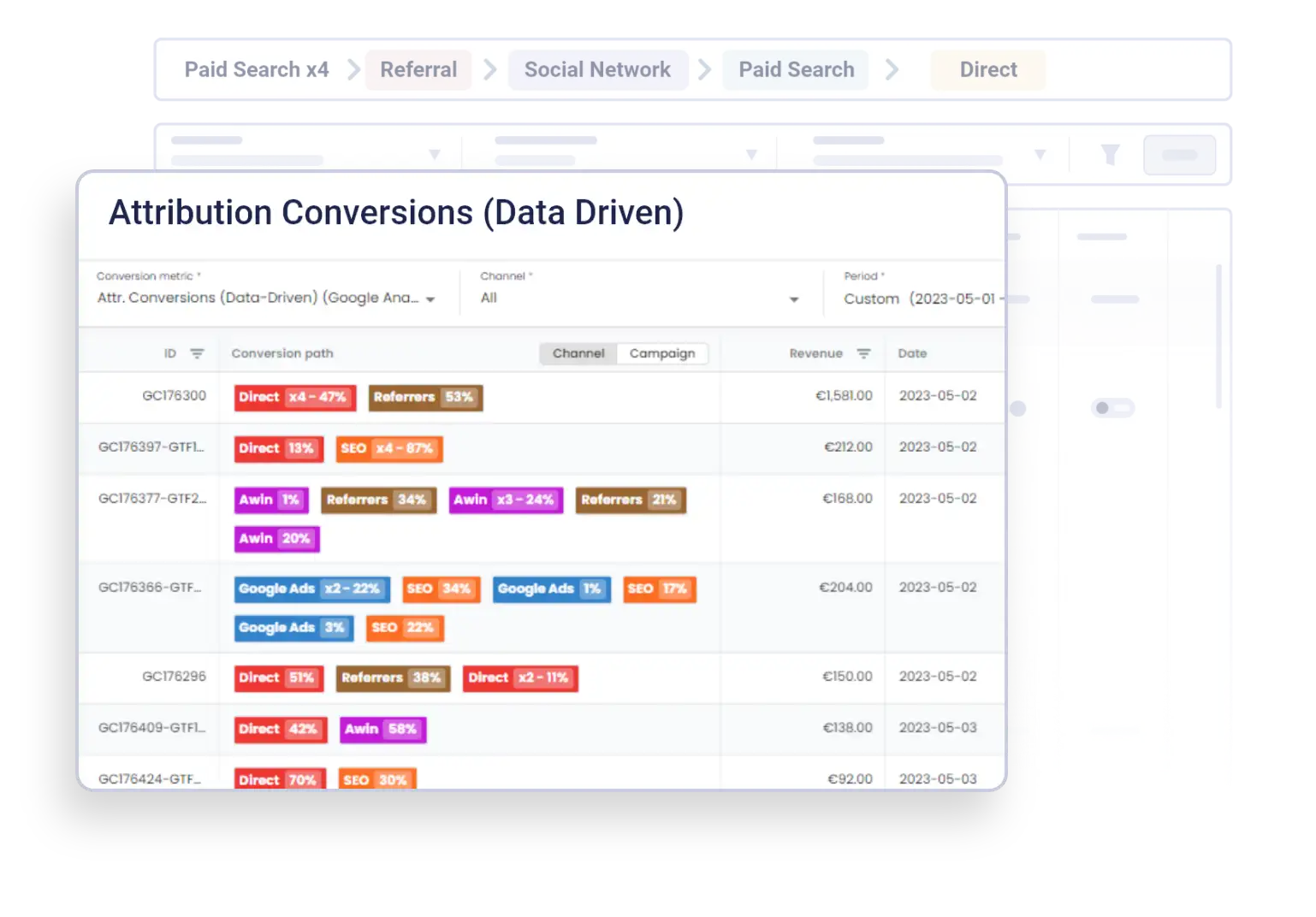The image size is (1316, 917).
Task: Keep Channel view selected in path toggle
Action: [x=578, y=352]
